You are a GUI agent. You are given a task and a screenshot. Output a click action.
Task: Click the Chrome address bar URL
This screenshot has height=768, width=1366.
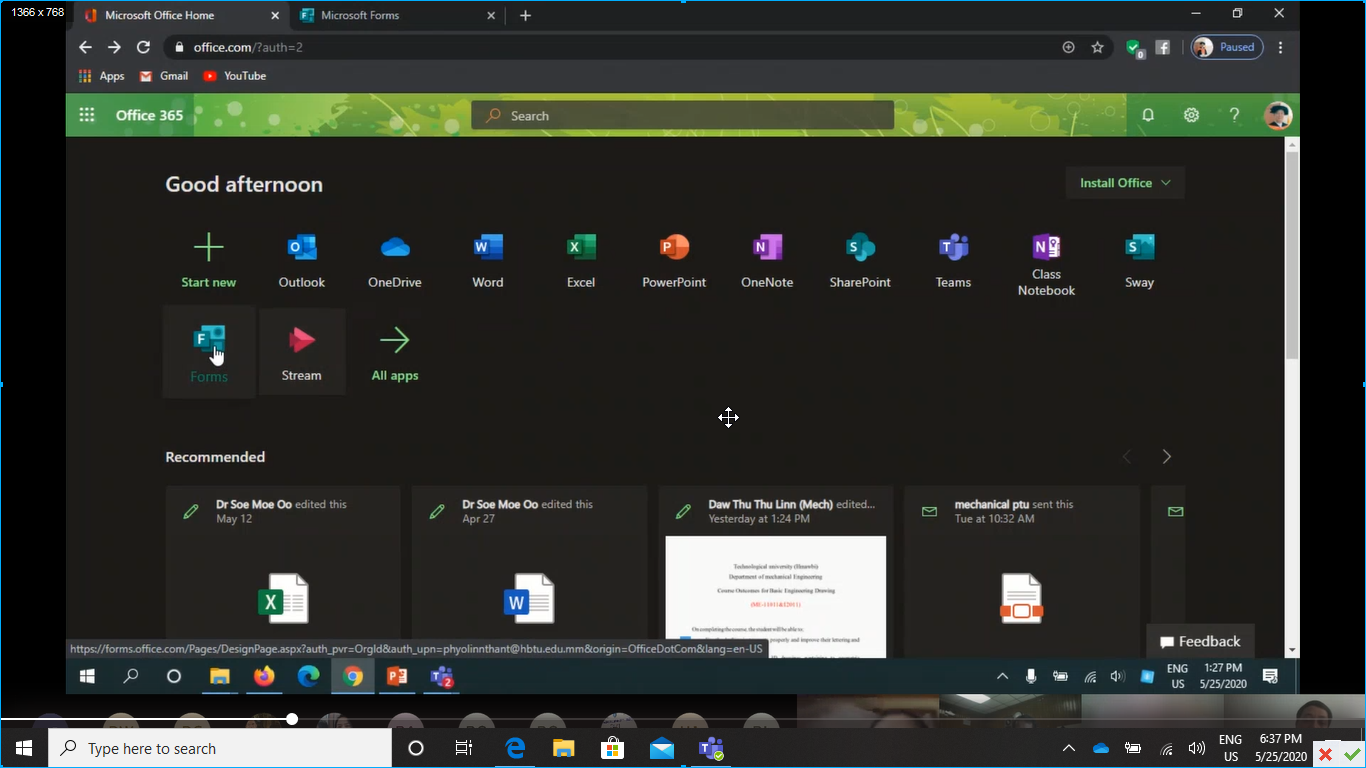248,47
